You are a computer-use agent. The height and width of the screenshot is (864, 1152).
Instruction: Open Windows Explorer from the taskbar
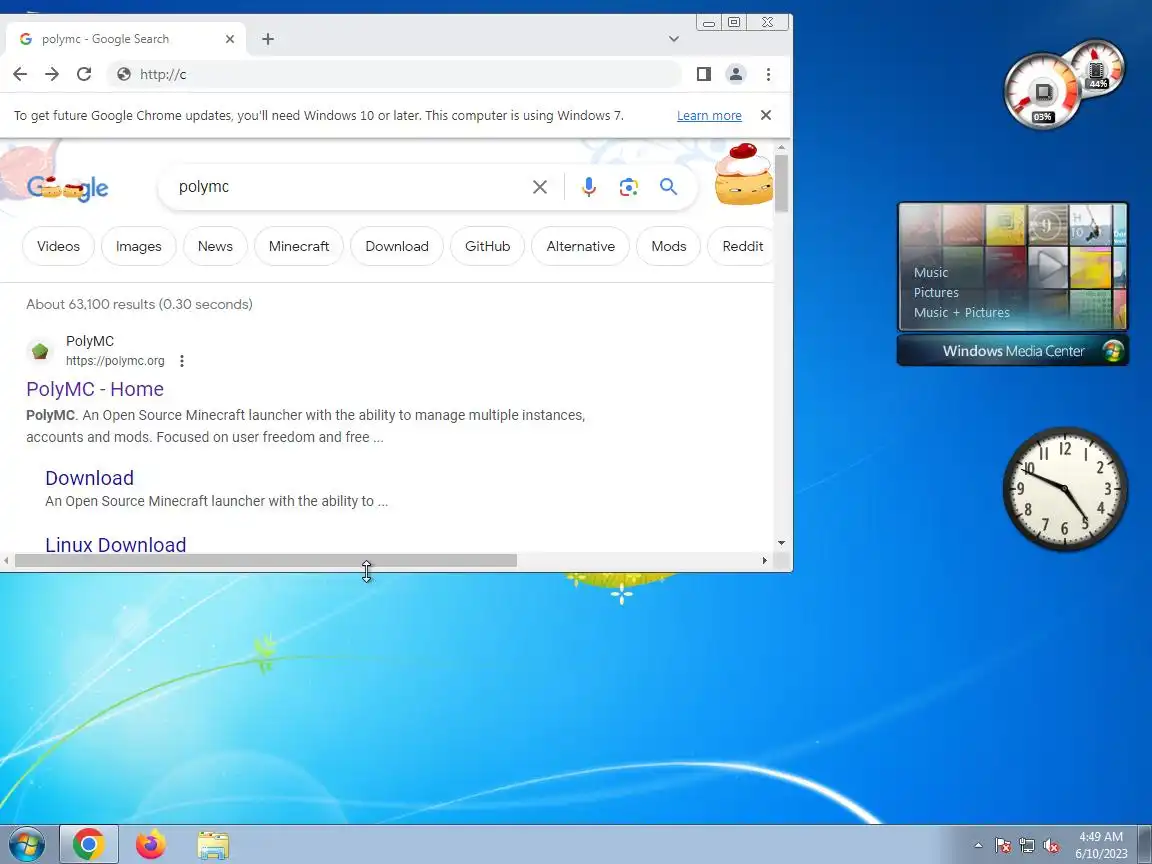[x=213, y=845]
